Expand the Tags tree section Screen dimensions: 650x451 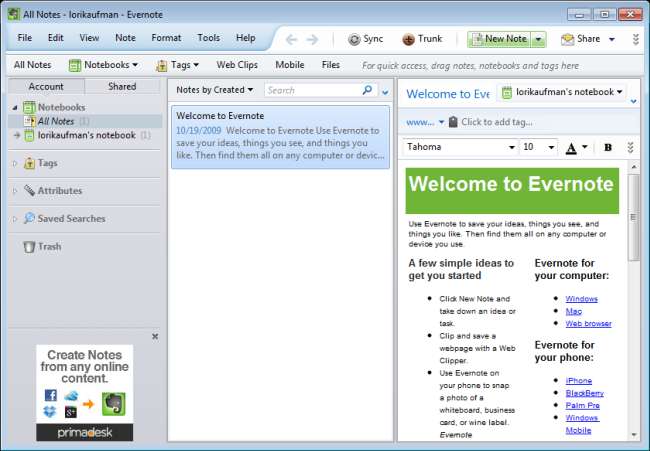pyautogui.click(x=15, y=163)
